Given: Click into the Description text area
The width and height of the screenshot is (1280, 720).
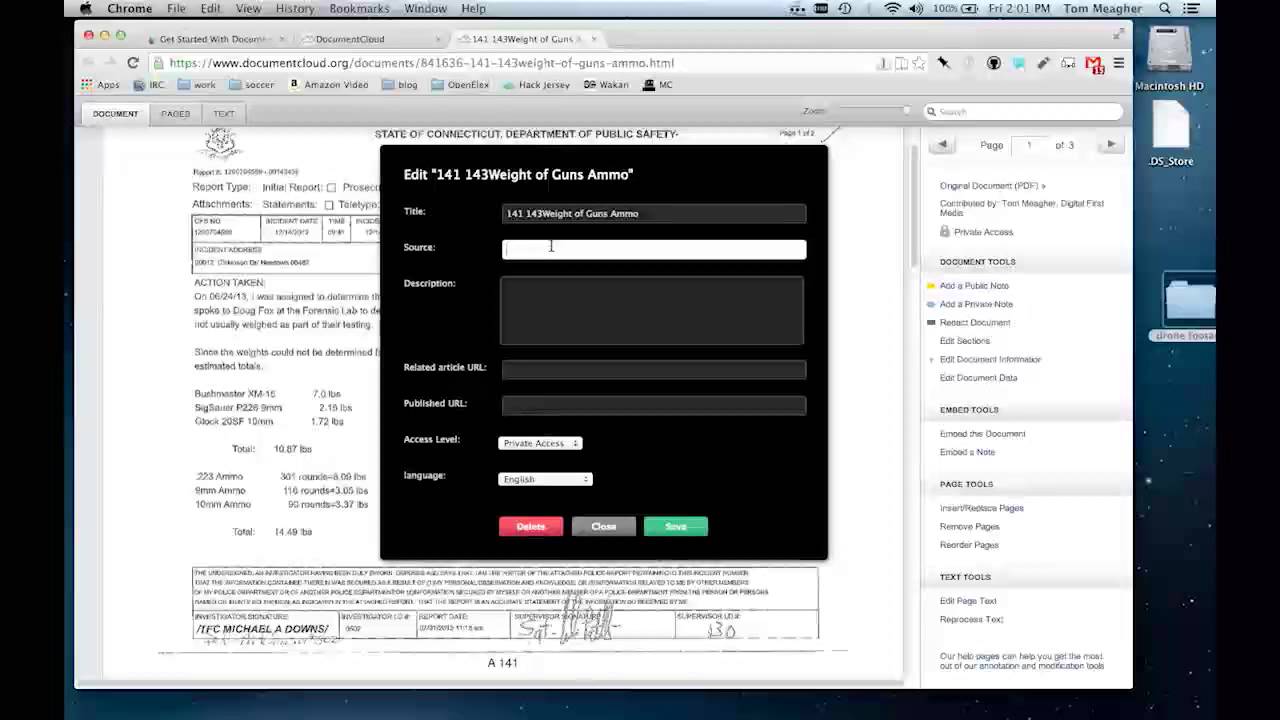Looking at the screenshot, I should [652, 311].
